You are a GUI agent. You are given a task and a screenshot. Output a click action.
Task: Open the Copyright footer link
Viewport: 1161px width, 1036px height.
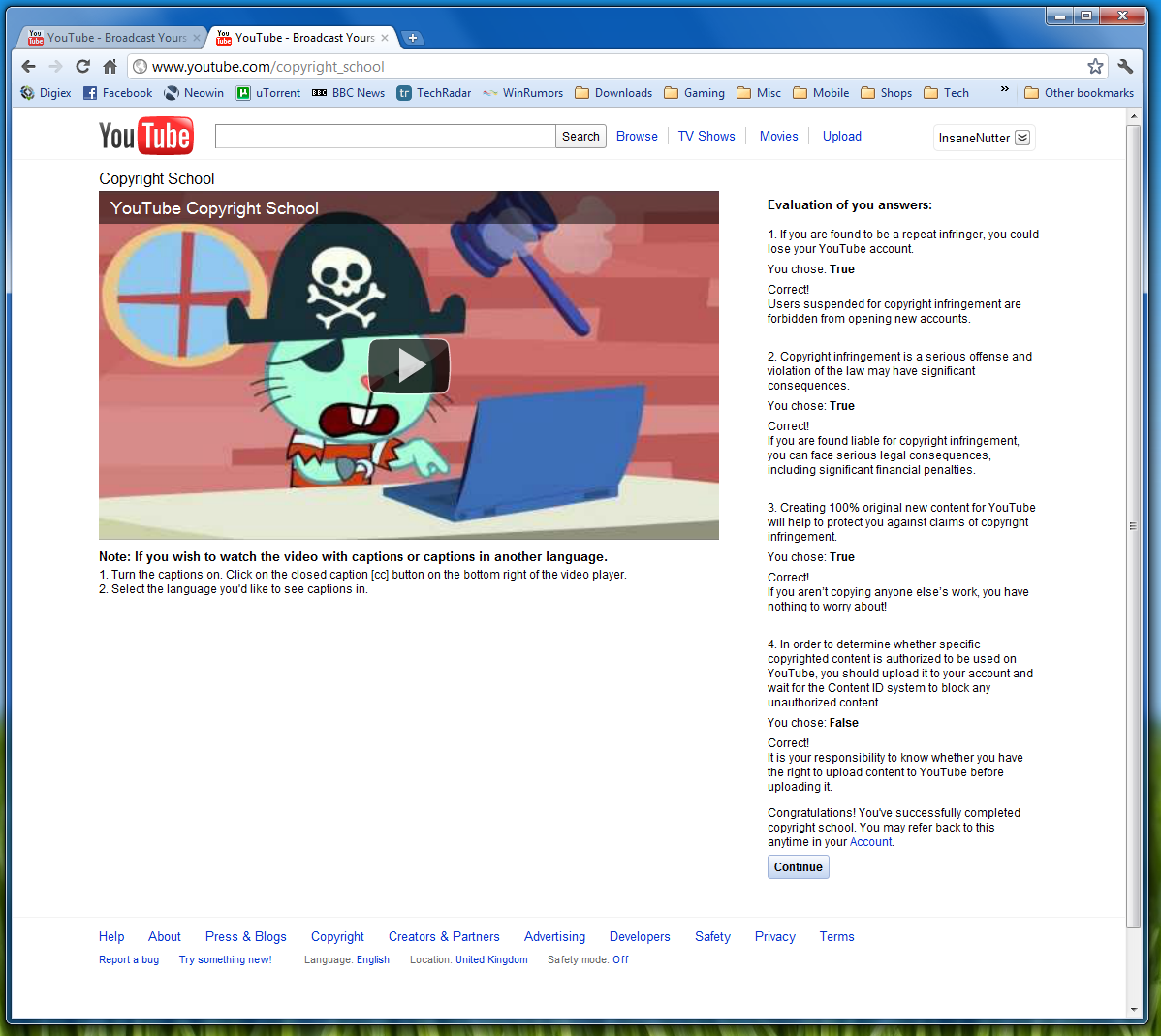click(337, 937)
